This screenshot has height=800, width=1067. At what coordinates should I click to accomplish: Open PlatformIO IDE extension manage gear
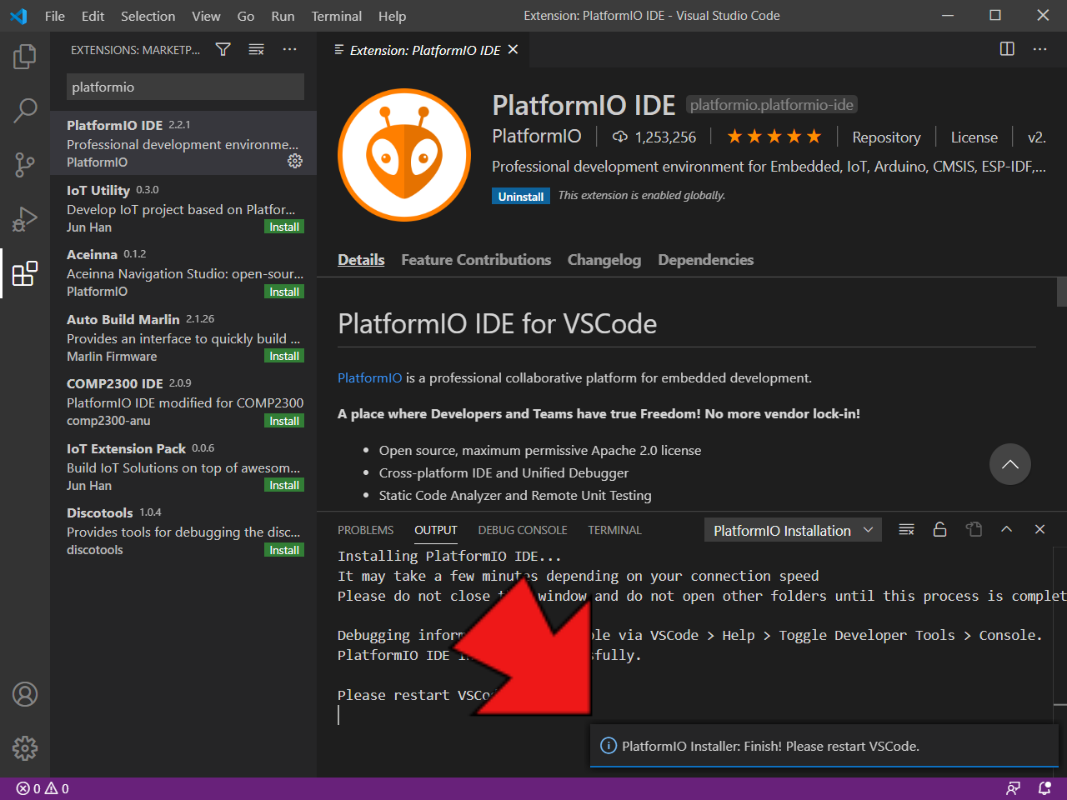click(x=295, y=162)
